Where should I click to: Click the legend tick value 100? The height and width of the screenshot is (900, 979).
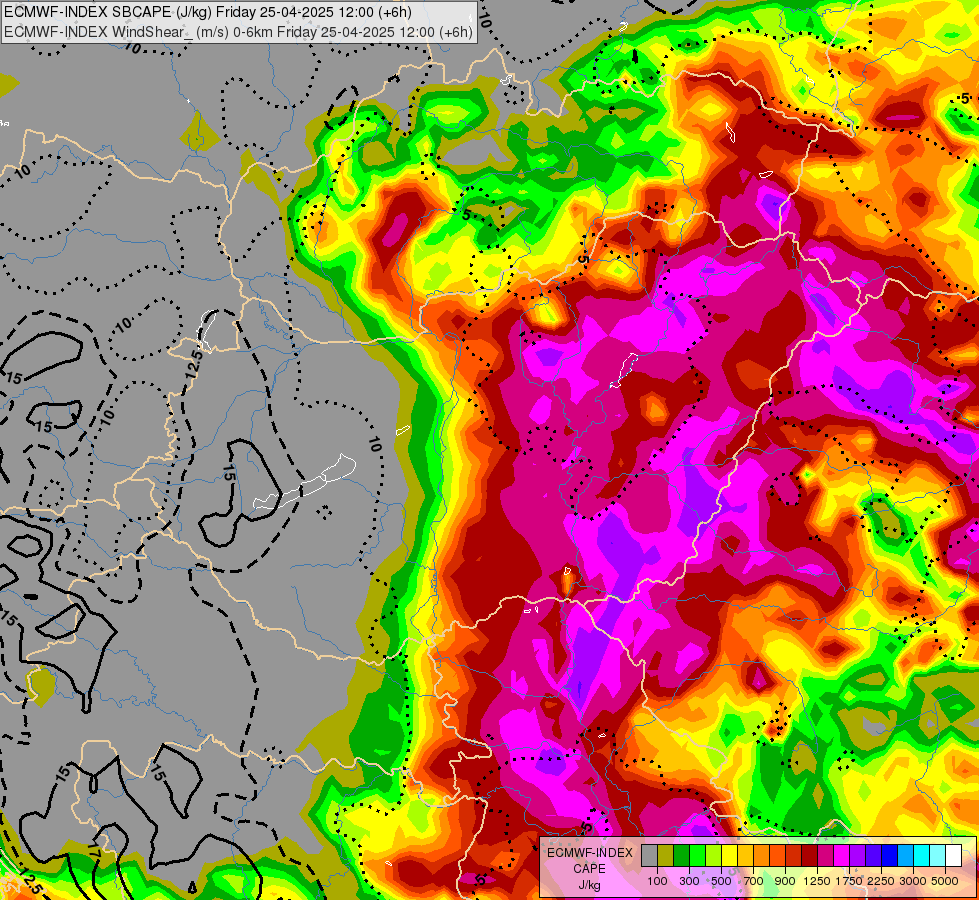pos(657,881)
